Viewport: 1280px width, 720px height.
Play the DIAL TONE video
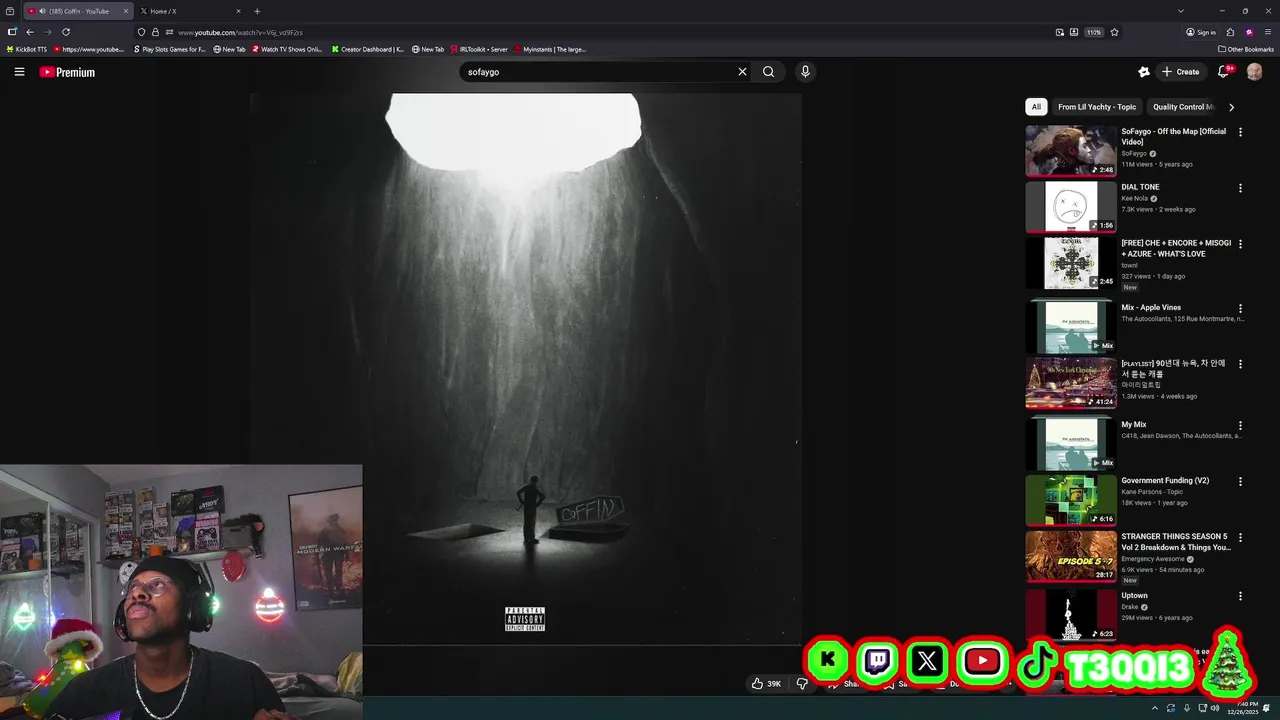point(1071,206)
